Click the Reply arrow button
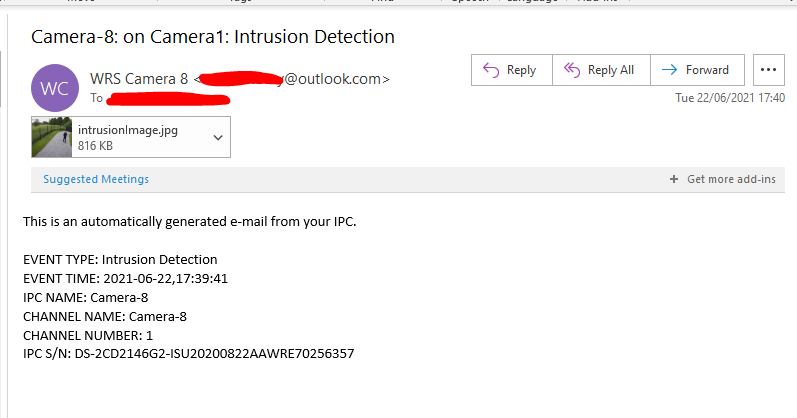The height and width of the screenshot is (418, 797). coord(510,70)
